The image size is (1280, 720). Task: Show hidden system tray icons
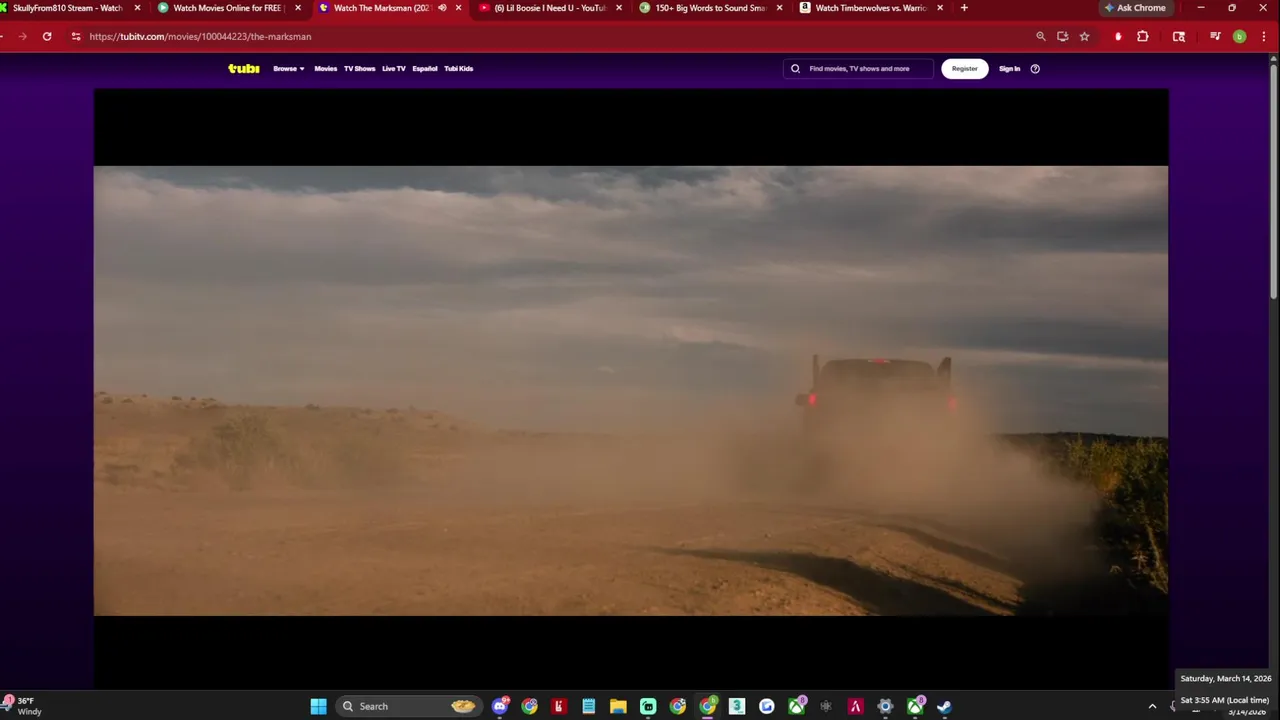tap(1152, 706)
